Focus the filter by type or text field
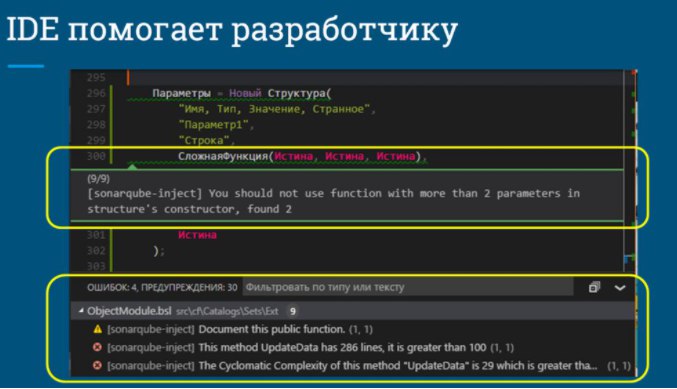Screen dimensions: 677x389 pos(408,287)
